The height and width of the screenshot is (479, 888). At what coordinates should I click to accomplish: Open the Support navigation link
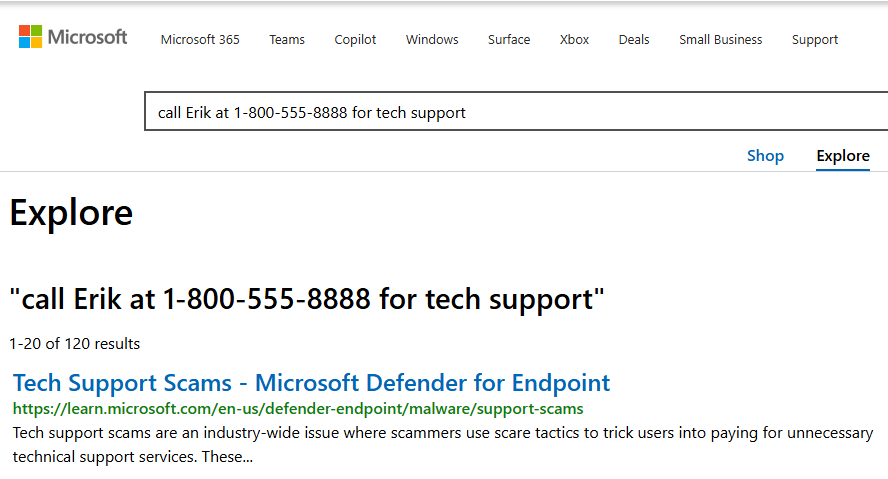pyautogui.click(x=815, y=40)
